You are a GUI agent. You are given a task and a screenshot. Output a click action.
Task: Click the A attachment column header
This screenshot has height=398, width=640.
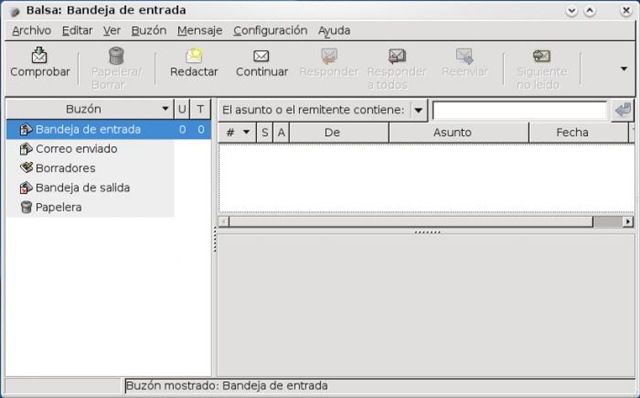tap(281, 132)
